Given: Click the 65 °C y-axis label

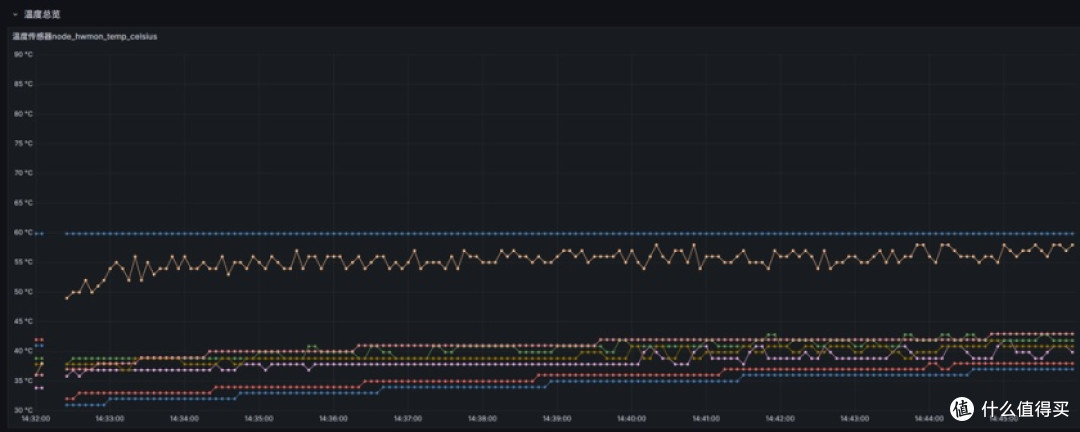Looking at the screenshot, I should tap(23, 203).
